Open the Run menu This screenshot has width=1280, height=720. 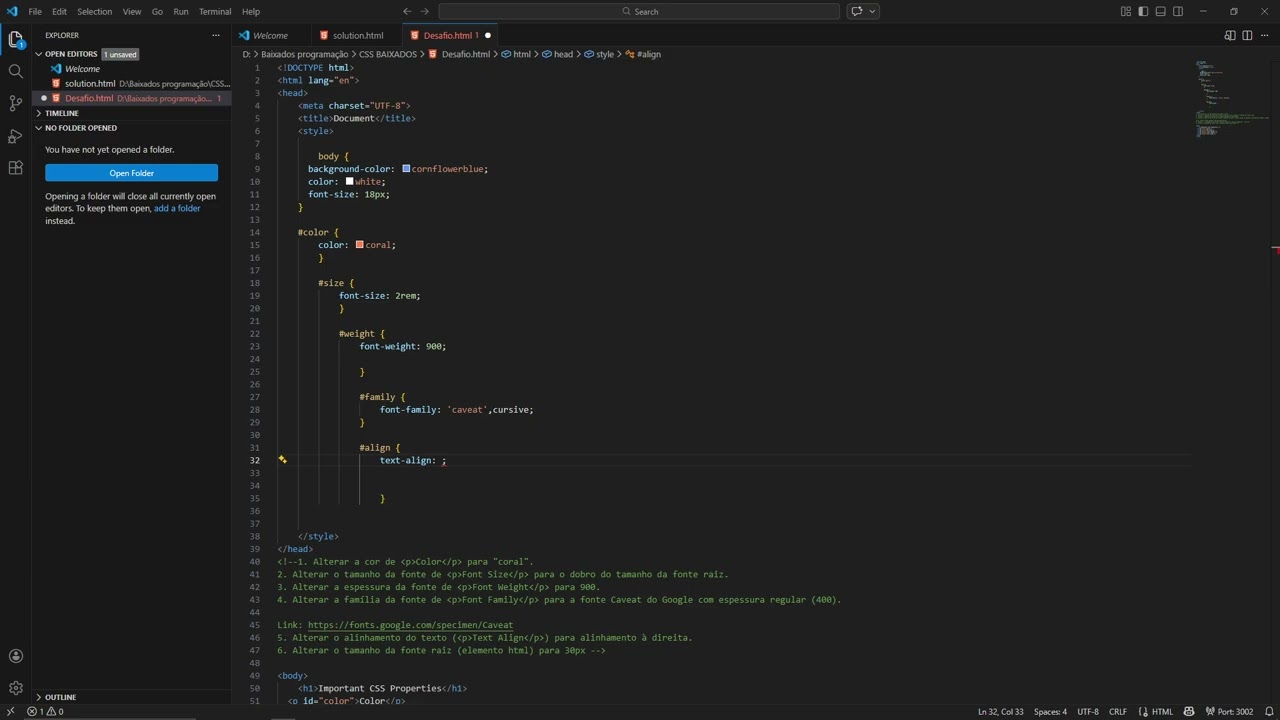point(181,11)
